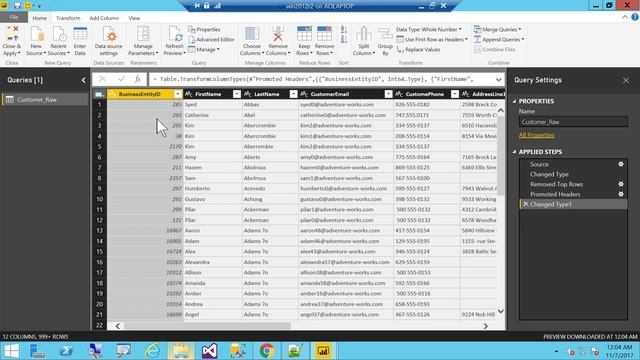Confirm formula with checkmark icon
The width and height of the screenshot is (640, 360).
click(x=121, y=79)
